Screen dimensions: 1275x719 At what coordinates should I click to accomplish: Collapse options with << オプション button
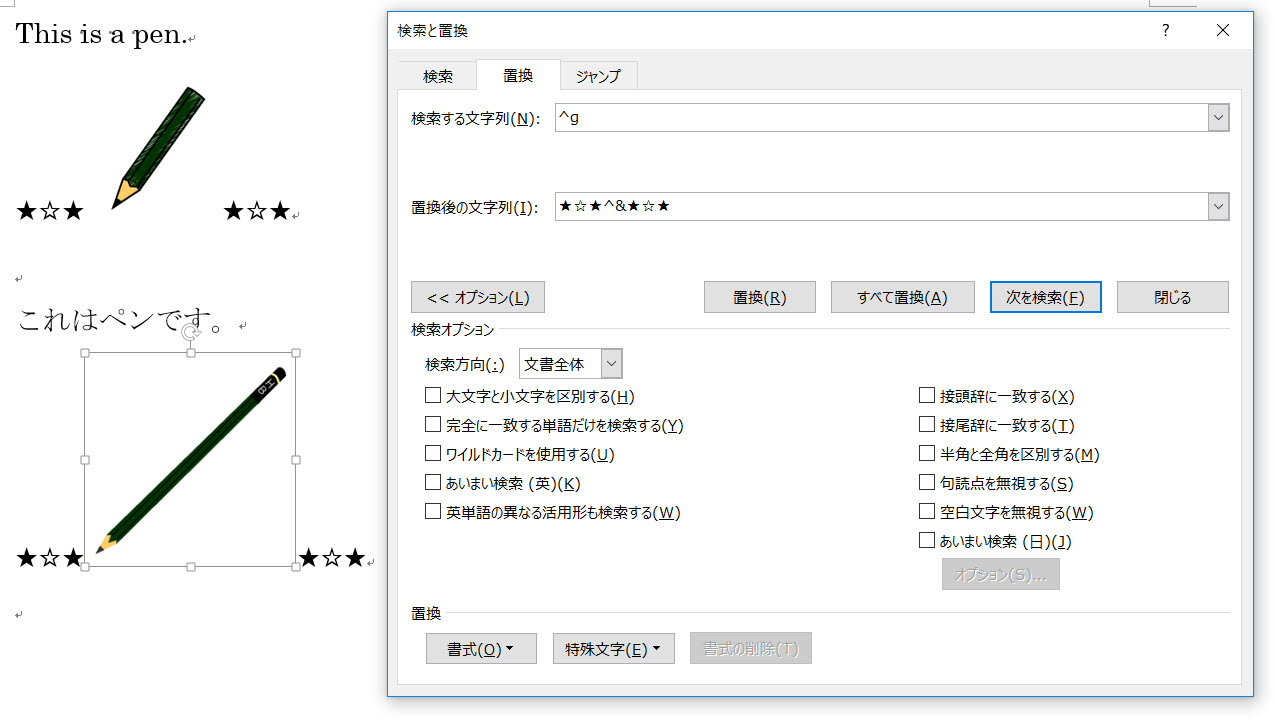point(477,297)
